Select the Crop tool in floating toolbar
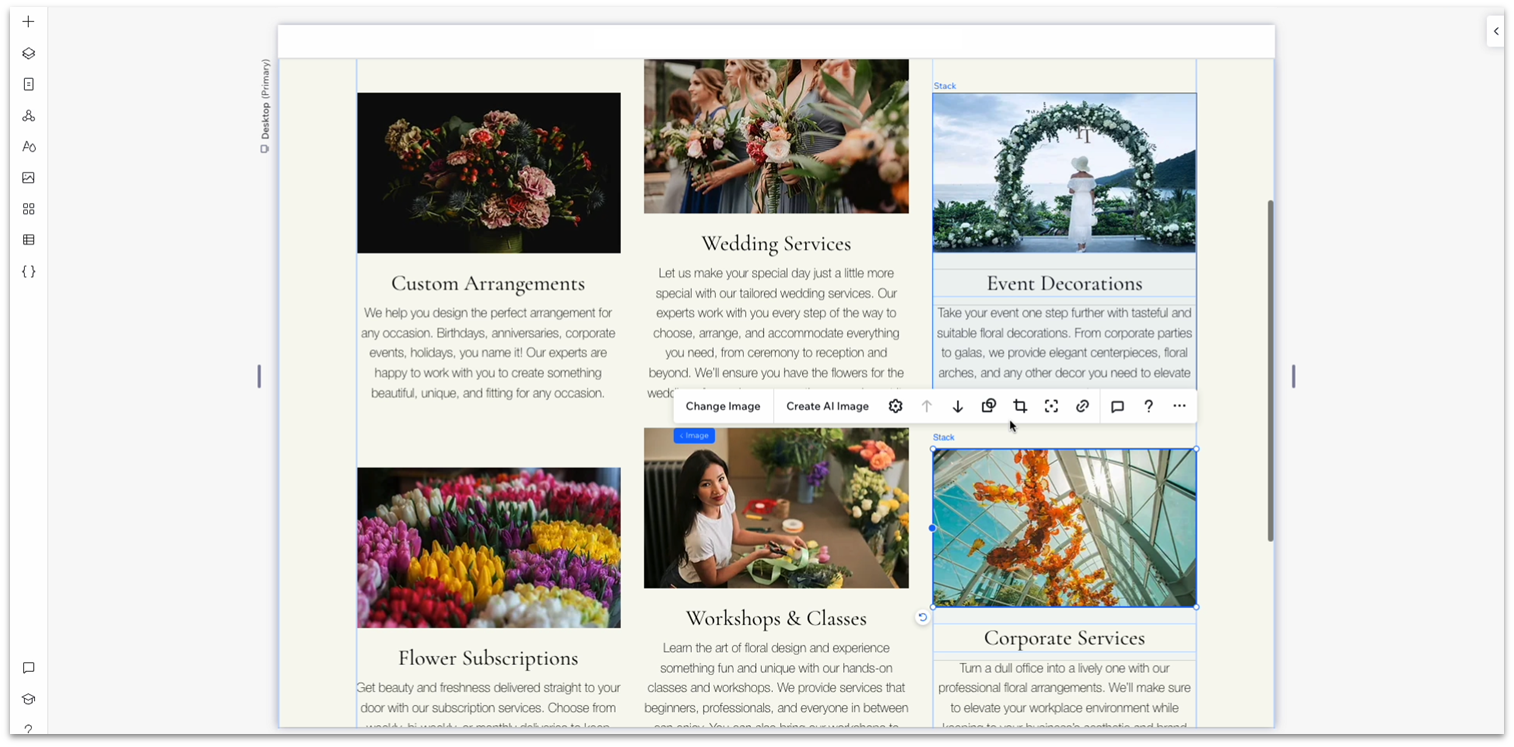Image resolution: width=1514 pixels, height=747 pixels. [x=1020, y=406]
